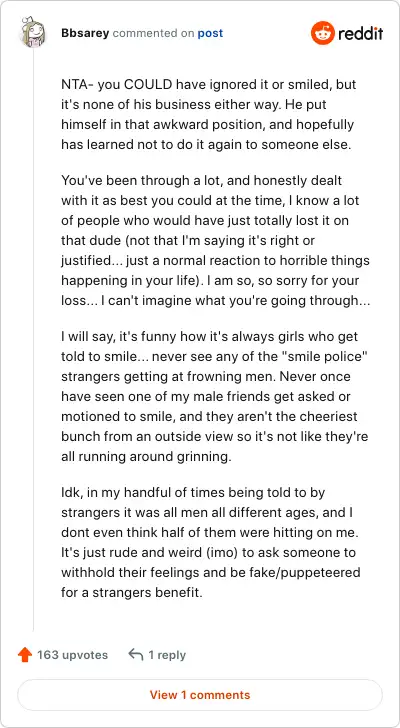Click the paragraph beginning "You've been through a lot"
Screen dimensions: 400x728
pos(215,240)
